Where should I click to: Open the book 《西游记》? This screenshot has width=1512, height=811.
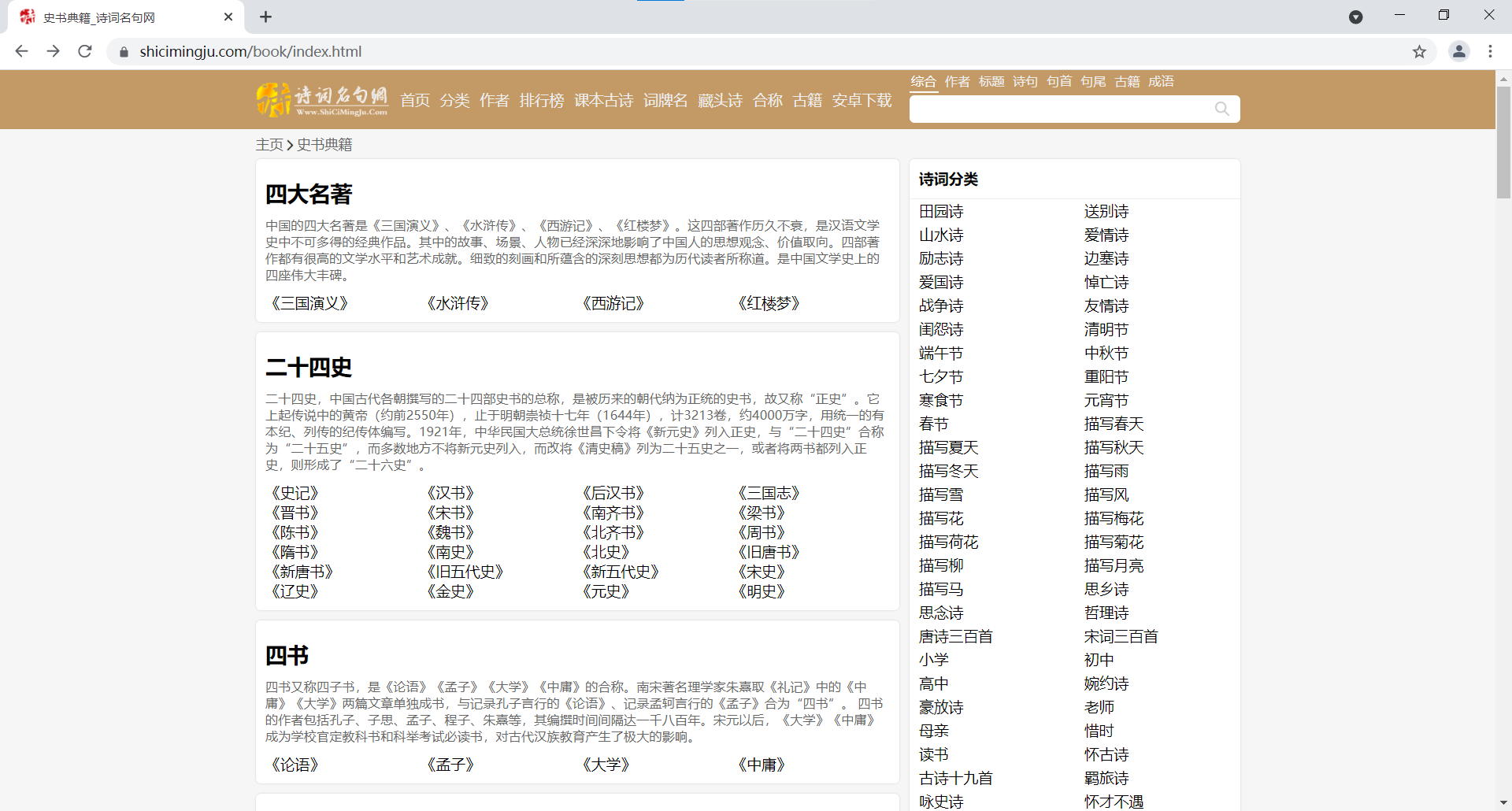click(x=613, y=303)
